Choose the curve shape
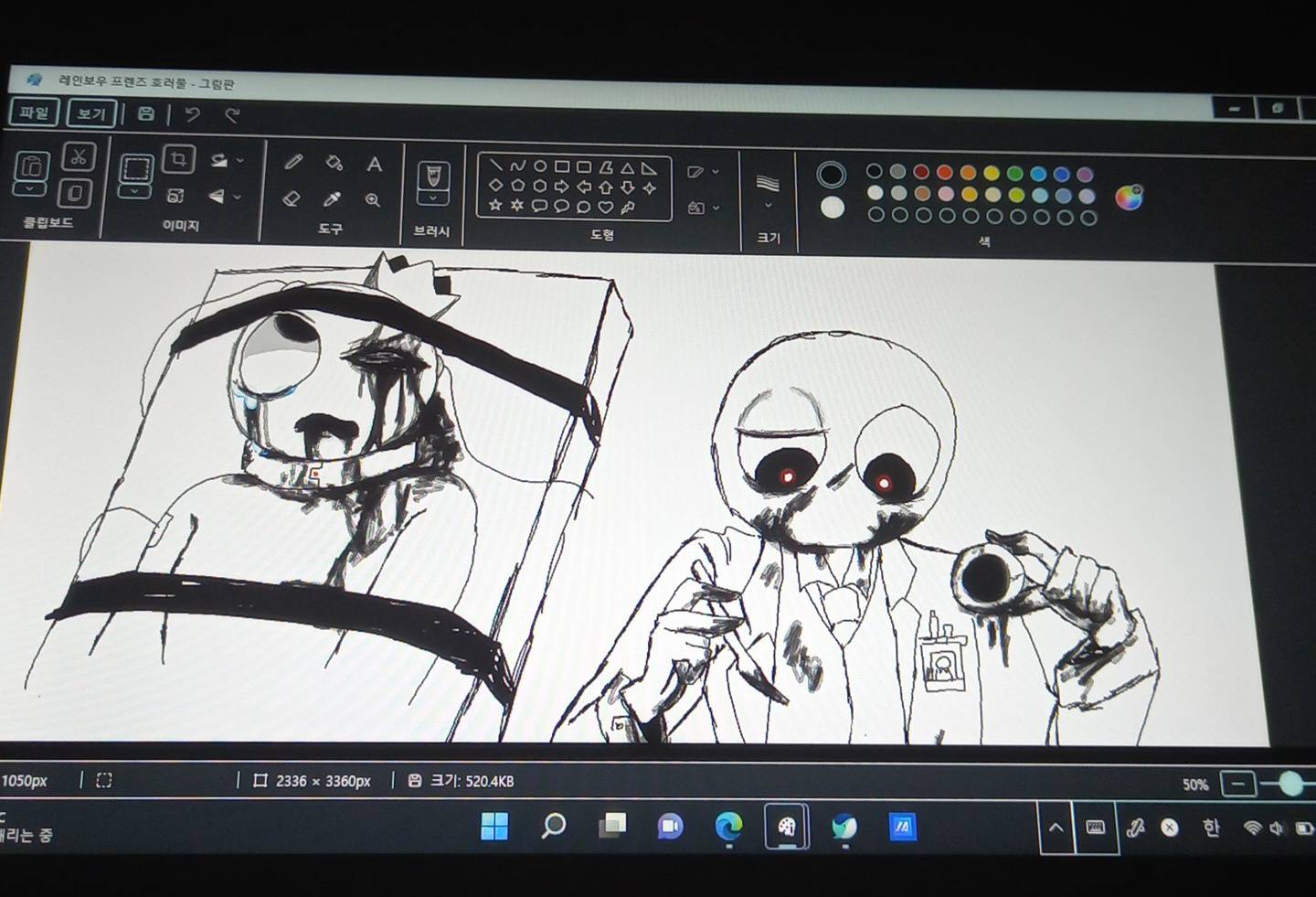This screenshot has height=897, width=1316. (x=517, y=166)
